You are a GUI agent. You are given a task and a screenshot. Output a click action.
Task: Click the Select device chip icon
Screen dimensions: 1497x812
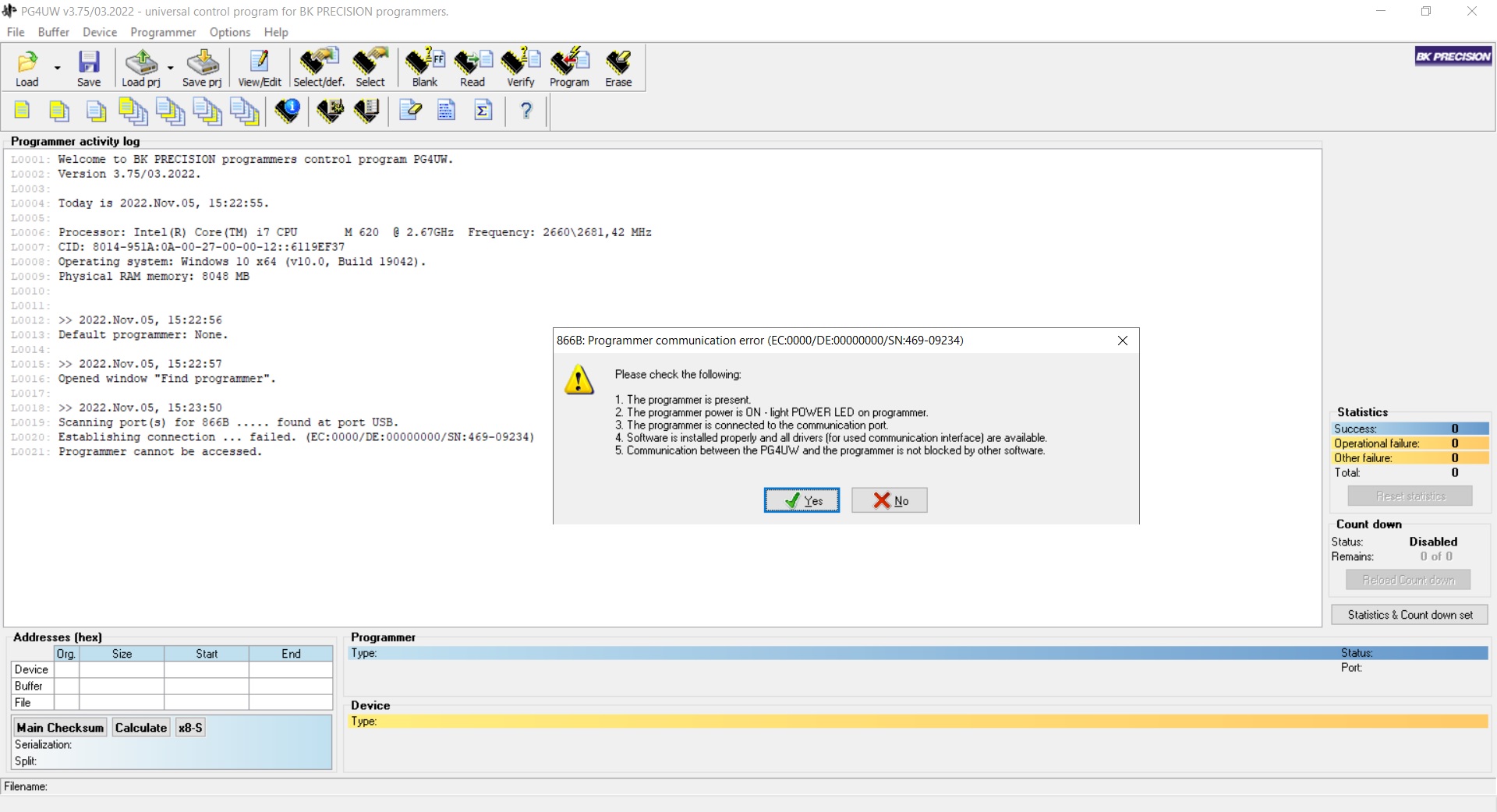pyautogui.click(x=370, y=68)
